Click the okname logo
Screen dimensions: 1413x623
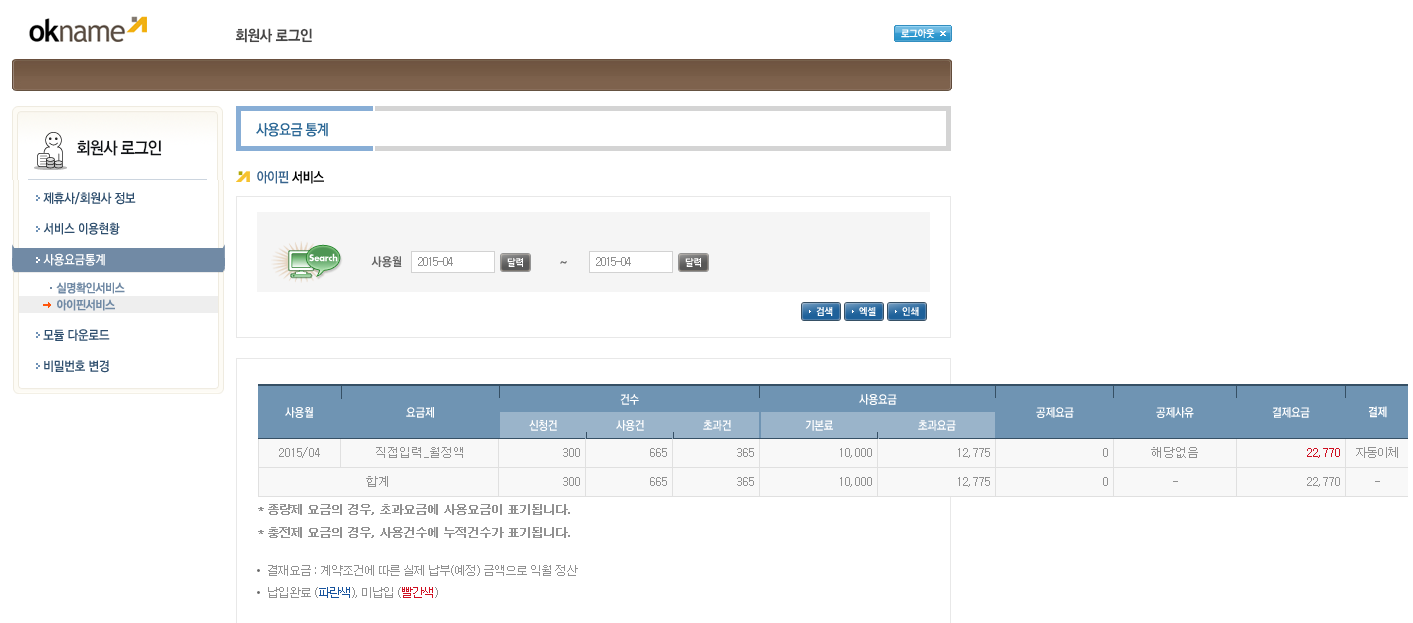click(x=88, y=30)
